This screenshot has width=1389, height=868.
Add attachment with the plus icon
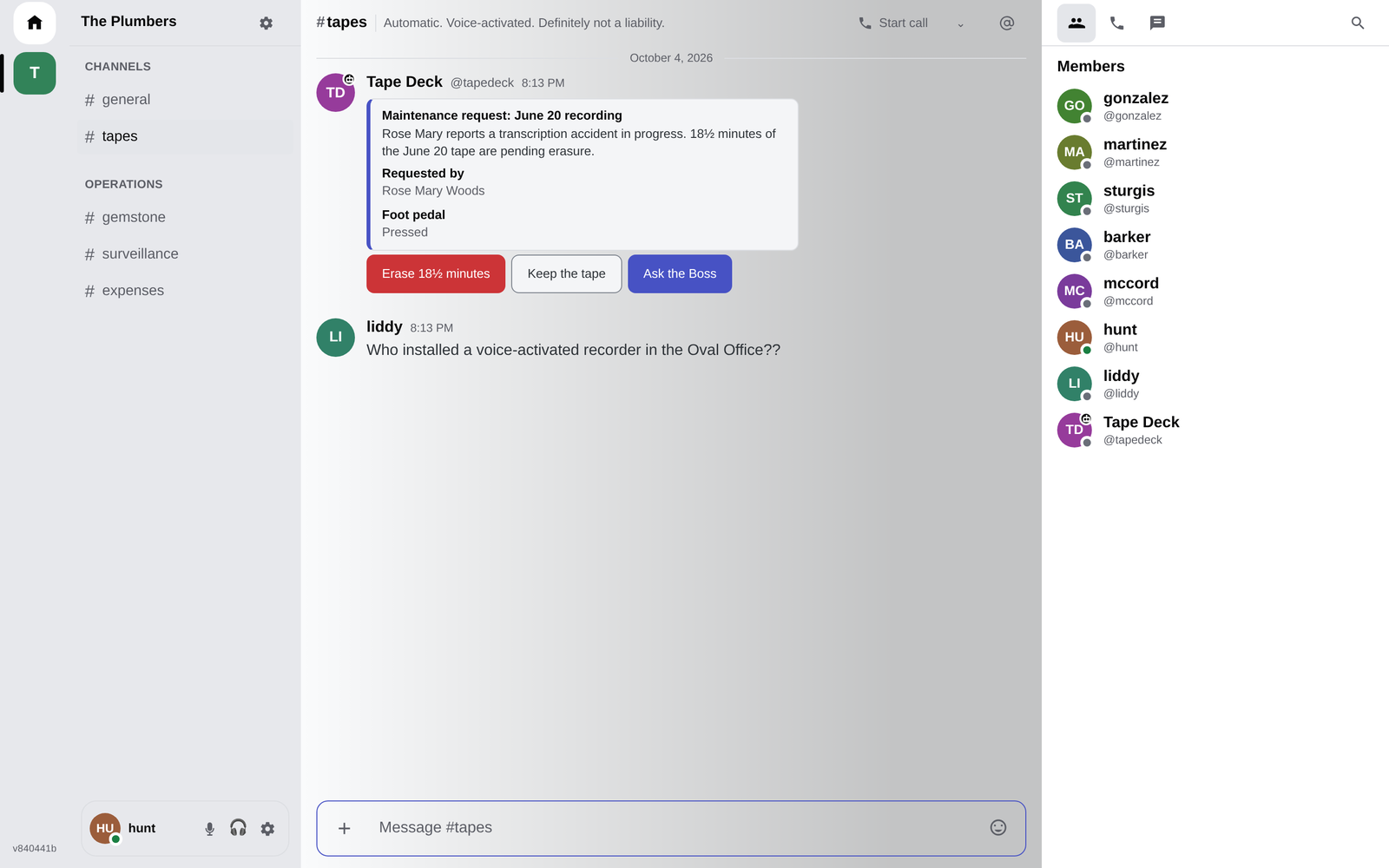coord(344,828)
